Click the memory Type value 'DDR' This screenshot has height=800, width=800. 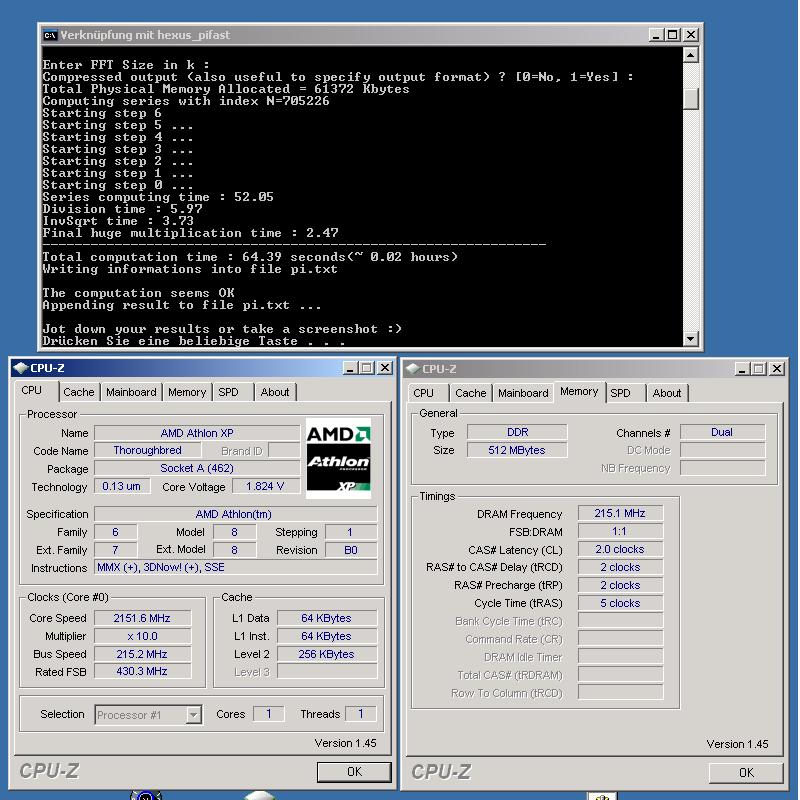click(517, 432)
